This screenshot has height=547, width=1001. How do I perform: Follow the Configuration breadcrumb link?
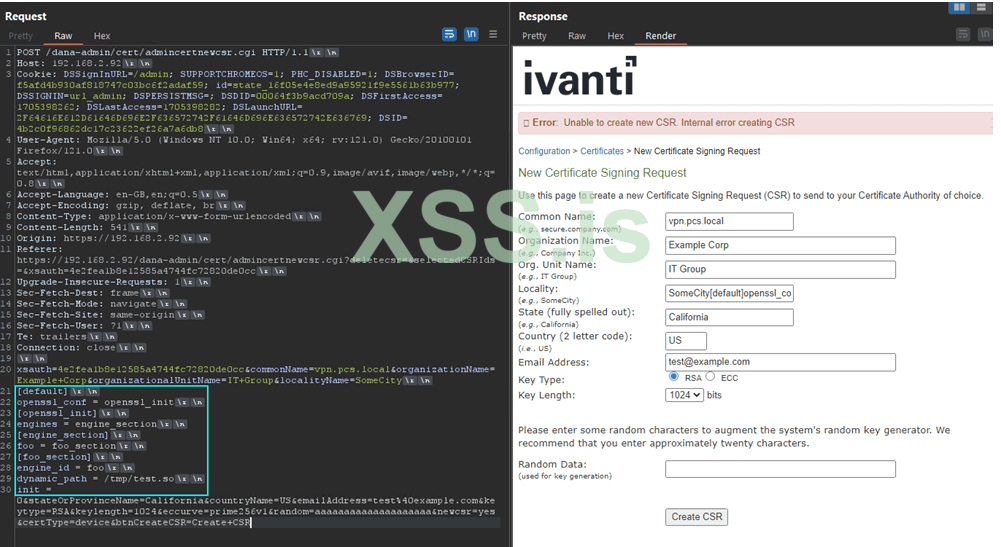(x=544, y=151)
